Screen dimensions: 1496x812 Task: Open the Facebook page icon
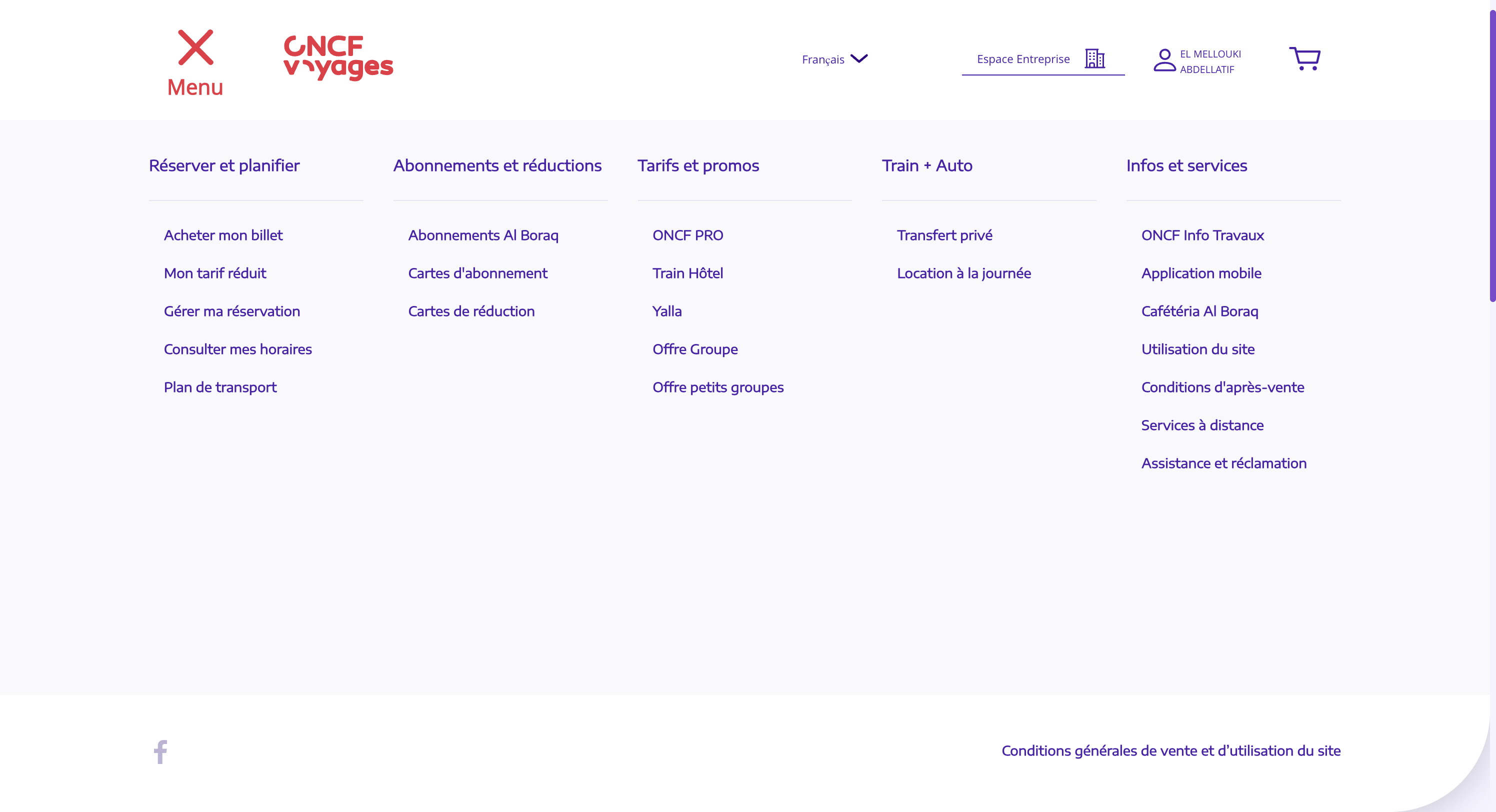tap(160, 751)
